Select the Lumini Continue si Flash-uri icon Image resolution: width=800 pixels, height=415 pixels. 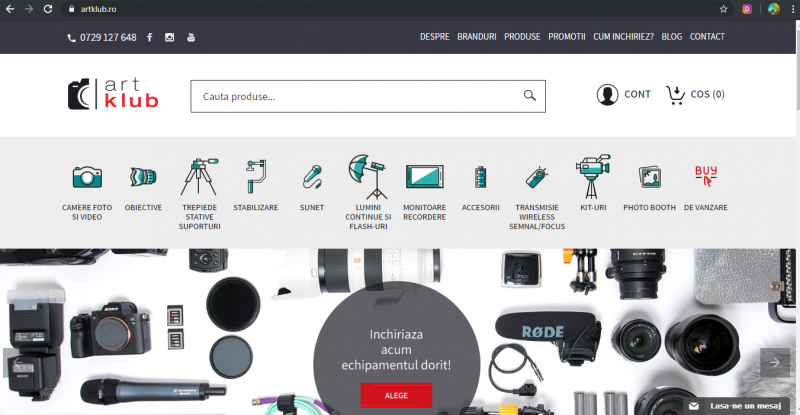coord(368,177)
